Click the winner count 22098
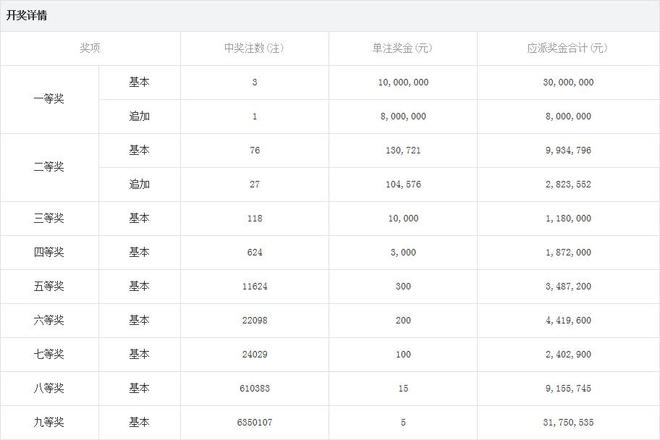 255,321
